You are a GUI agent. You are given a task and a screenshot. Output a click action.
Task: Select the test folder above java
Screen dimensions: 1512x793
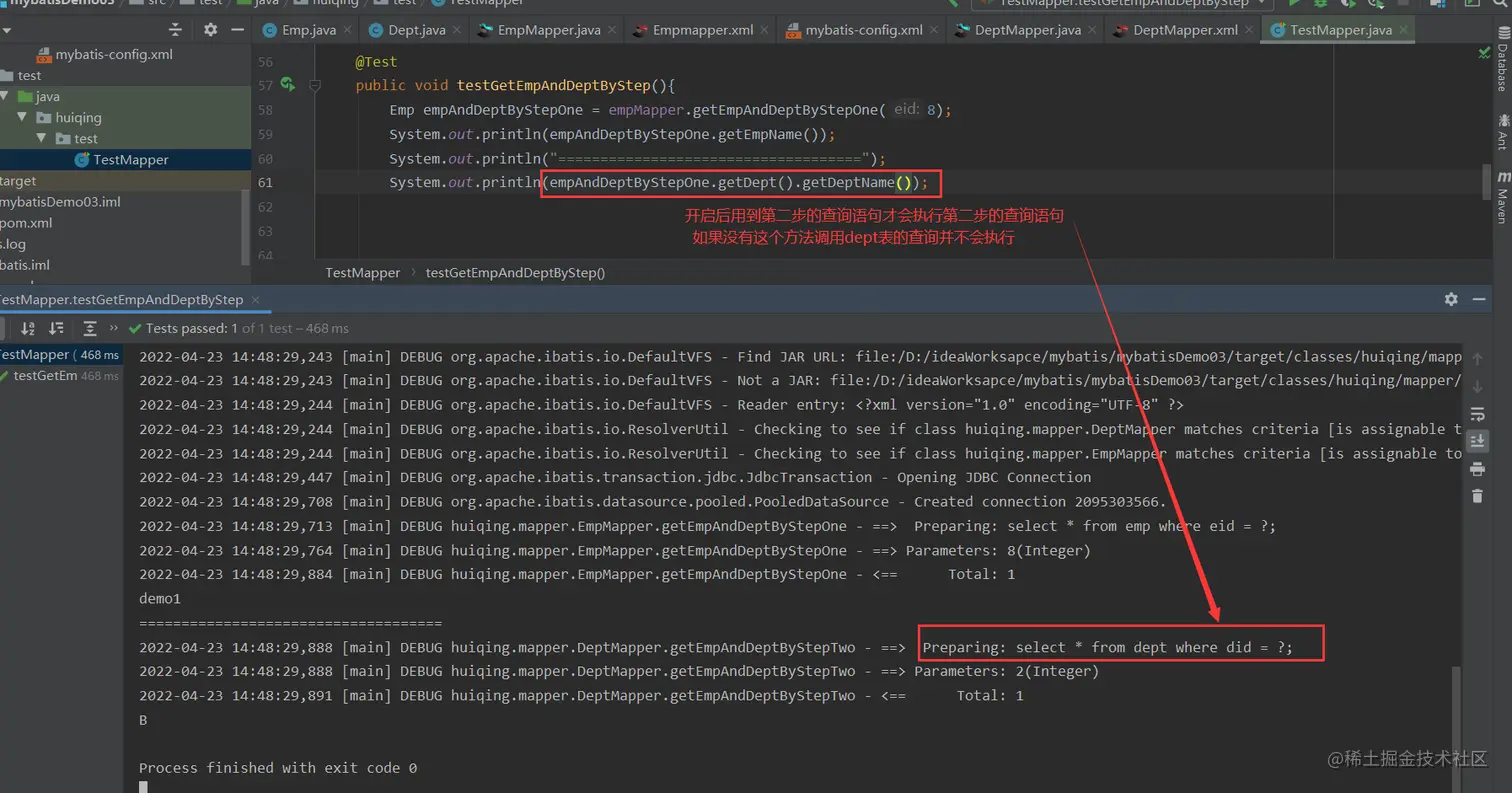tap(22, 75)
